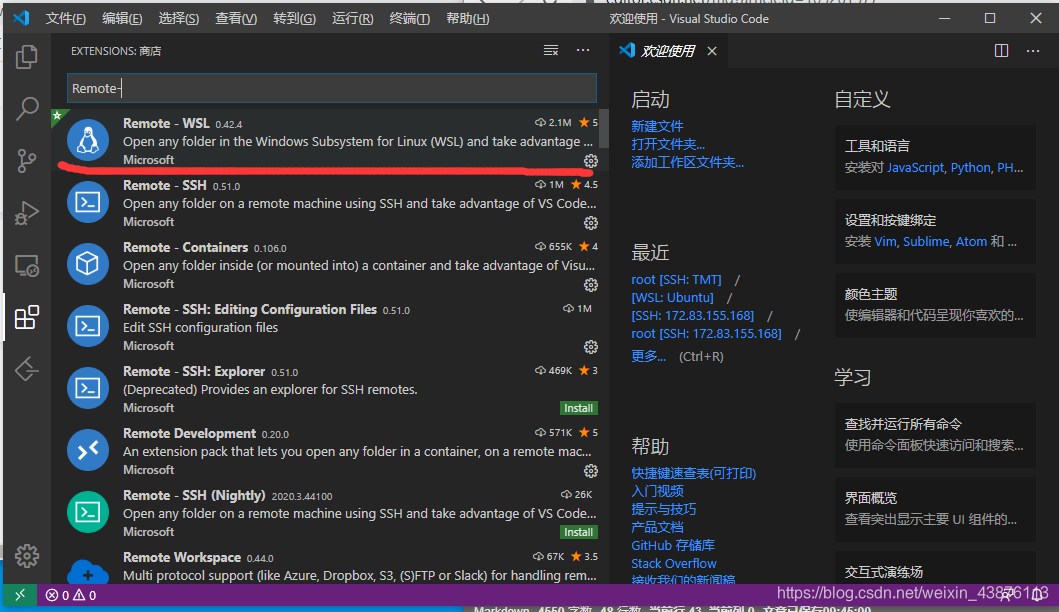Open 快捷键速查表(可打印) link
This screenshot has width=1059, height=612.
[694, 474]
